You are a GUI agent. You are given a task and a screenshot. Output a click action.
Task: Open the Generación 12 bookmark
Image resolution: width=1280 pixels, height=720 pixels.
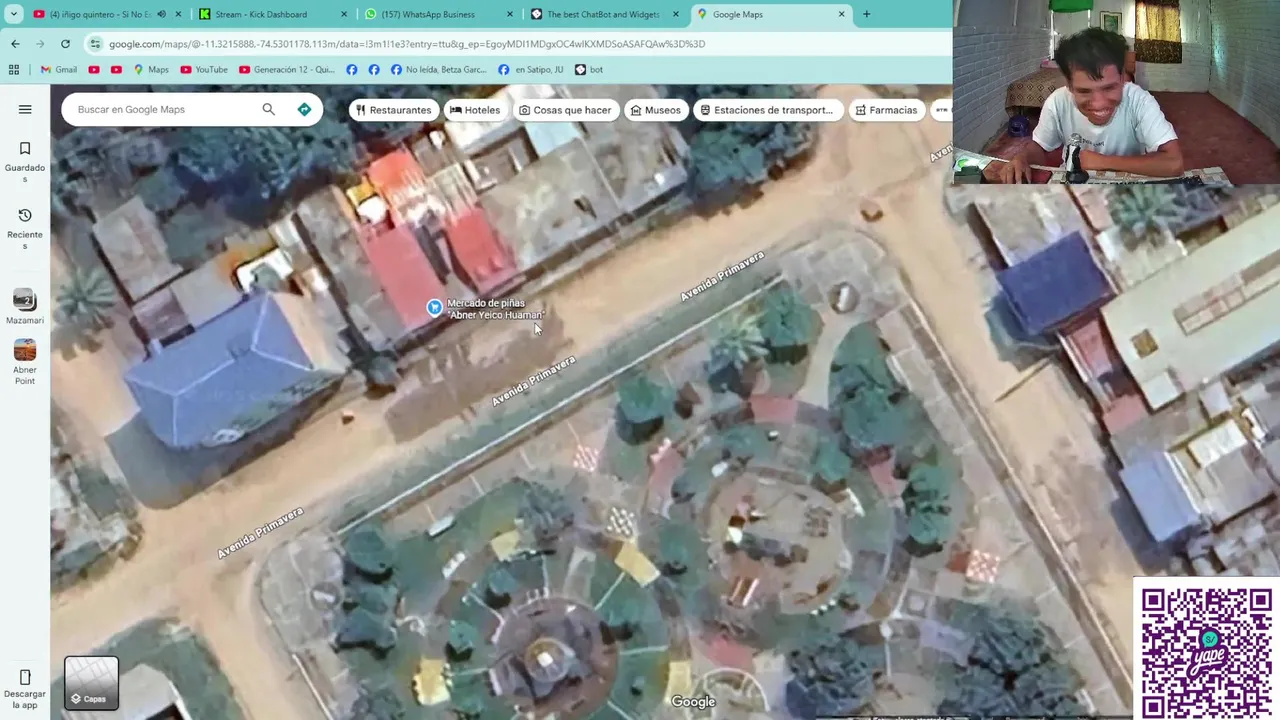click(287, 69)
